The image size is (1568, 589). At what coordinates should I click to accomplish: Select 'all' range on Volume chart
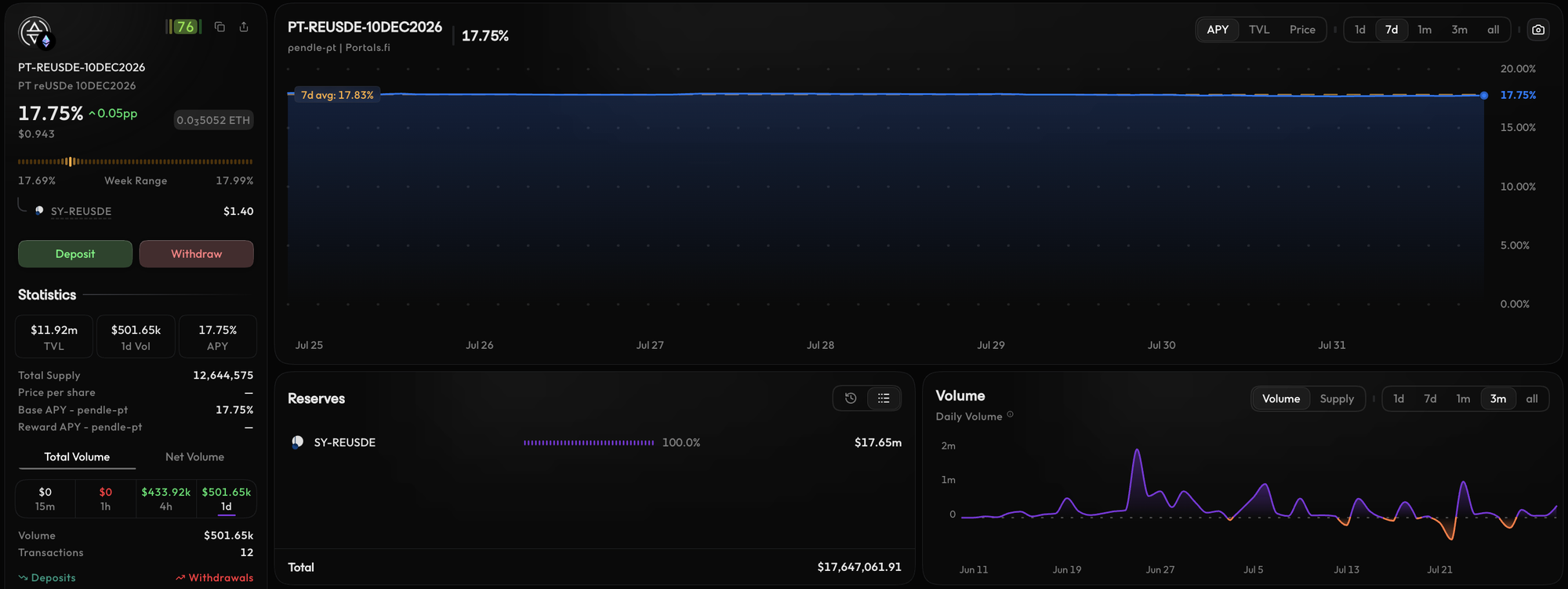[x=1531, y=398]
